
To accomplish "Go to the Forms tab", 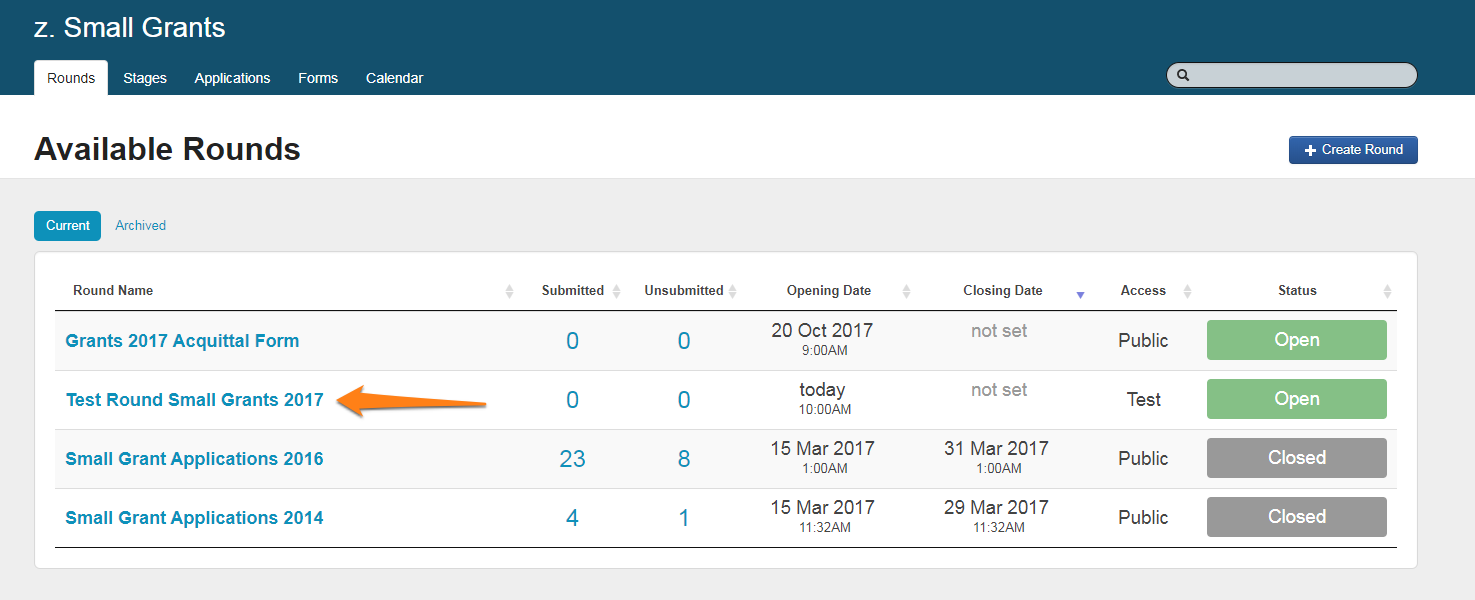I will [318, 78].
